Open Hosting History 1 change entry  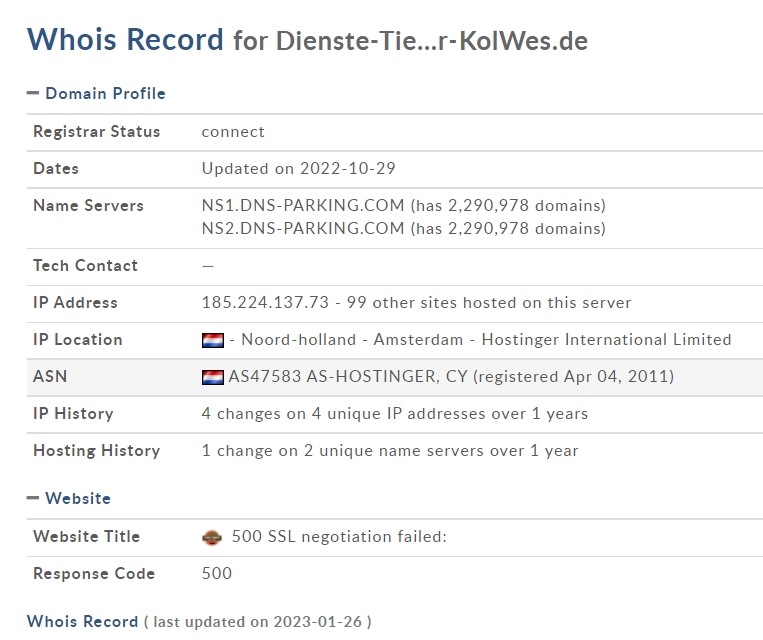[x=390, y=450]
